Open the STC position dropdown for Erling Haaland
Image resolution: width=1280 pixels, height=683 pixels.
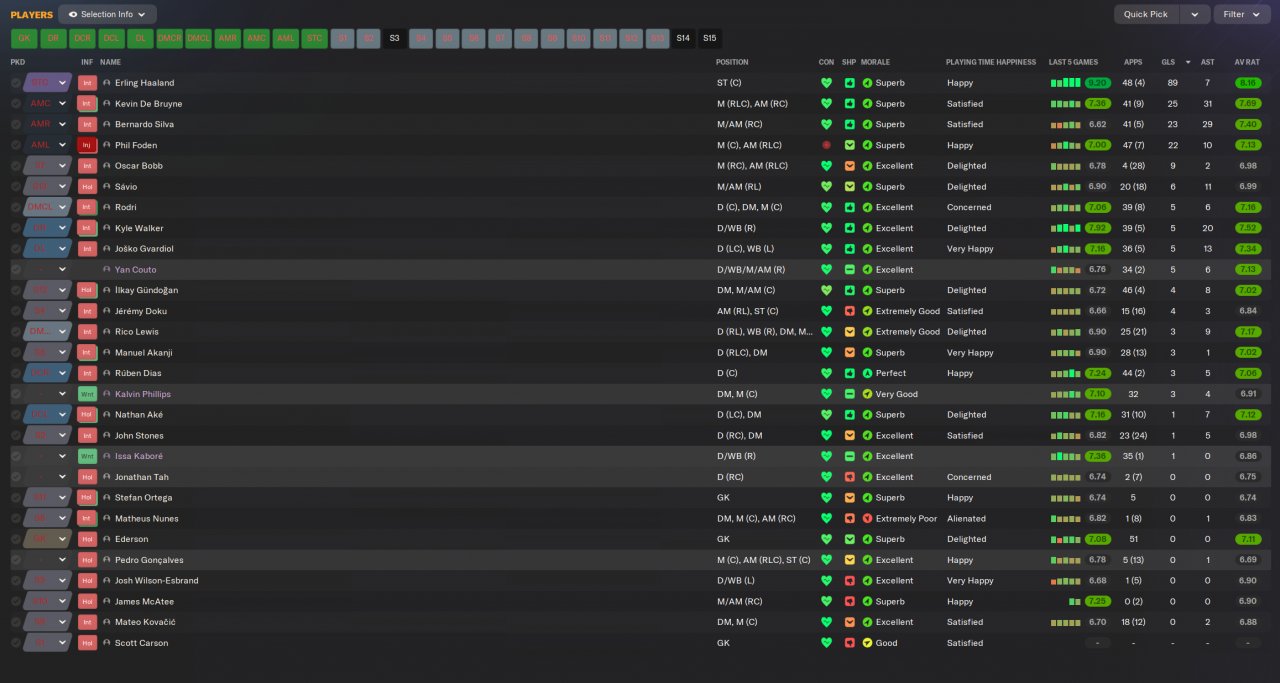[48, 83]
